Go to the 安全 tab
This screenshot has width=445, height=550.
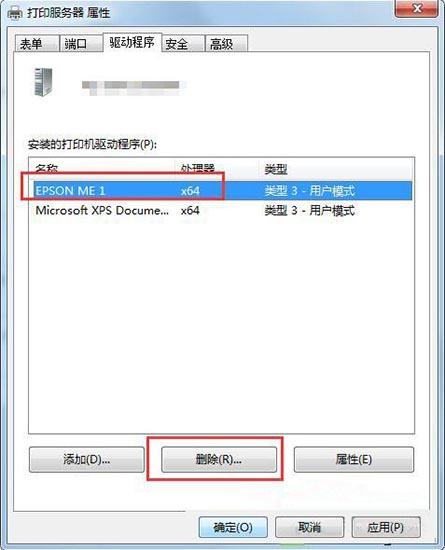pyautogui.click(x=183, y=44)
